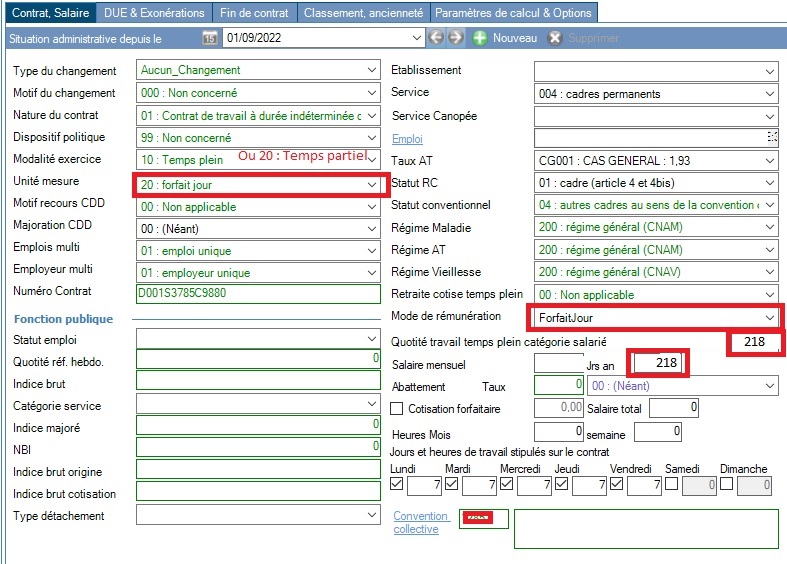Switch to the DUE & Exonérations tab
The image size is (787, 564).
tap(154, 13)
